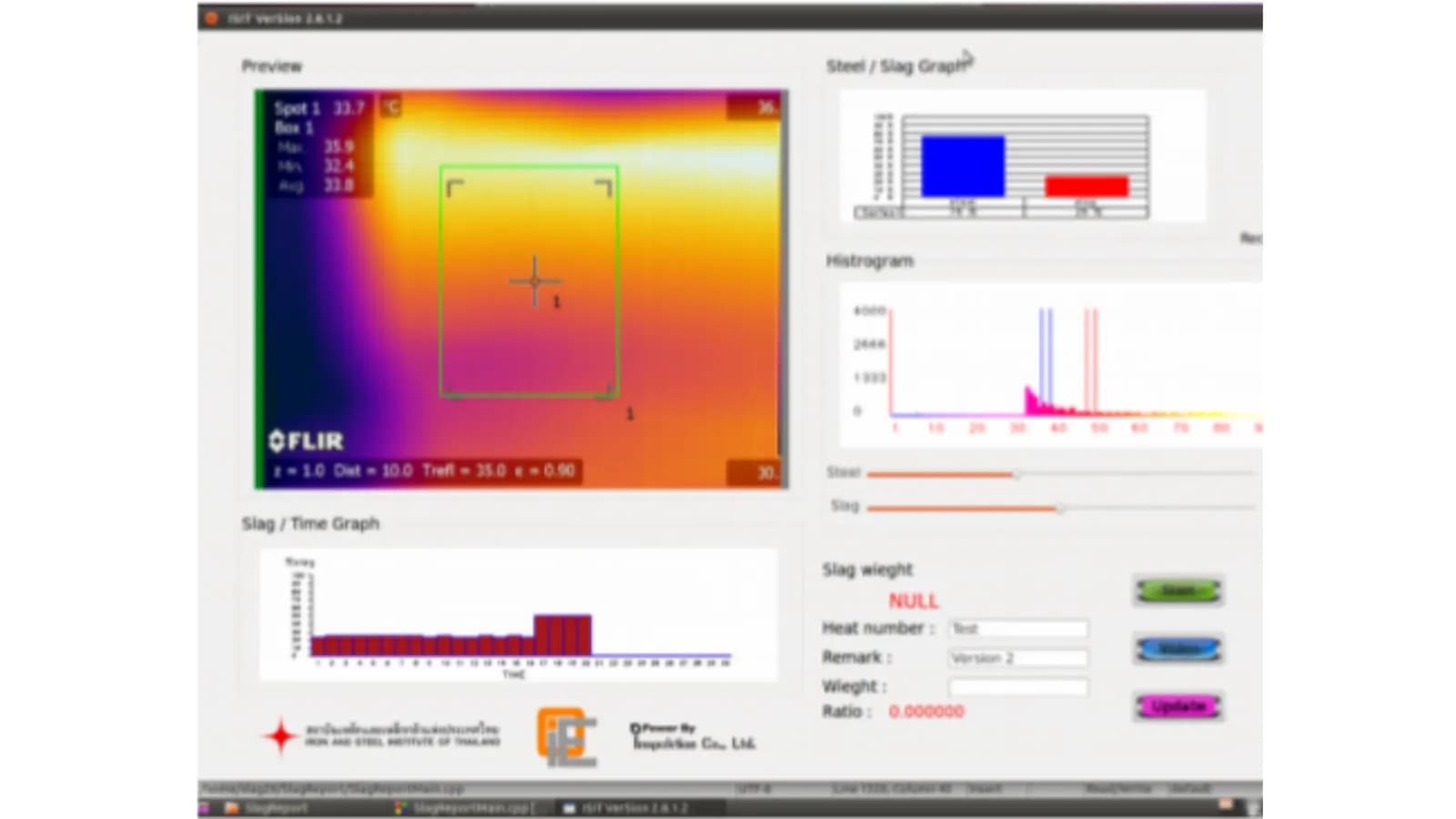This screenshot has width=1456, height=819.
Task: Click the magenta Update button
Action: (1178, 706)
